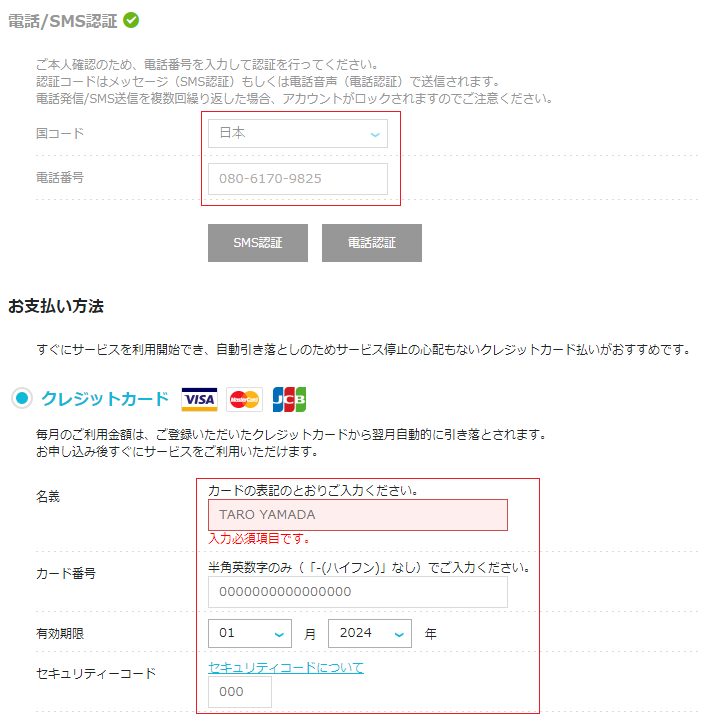The width and height of the screenshot is (702, 721).
Task: Open the expiration year 2024 dropdown
Action: tap(369, 633)
